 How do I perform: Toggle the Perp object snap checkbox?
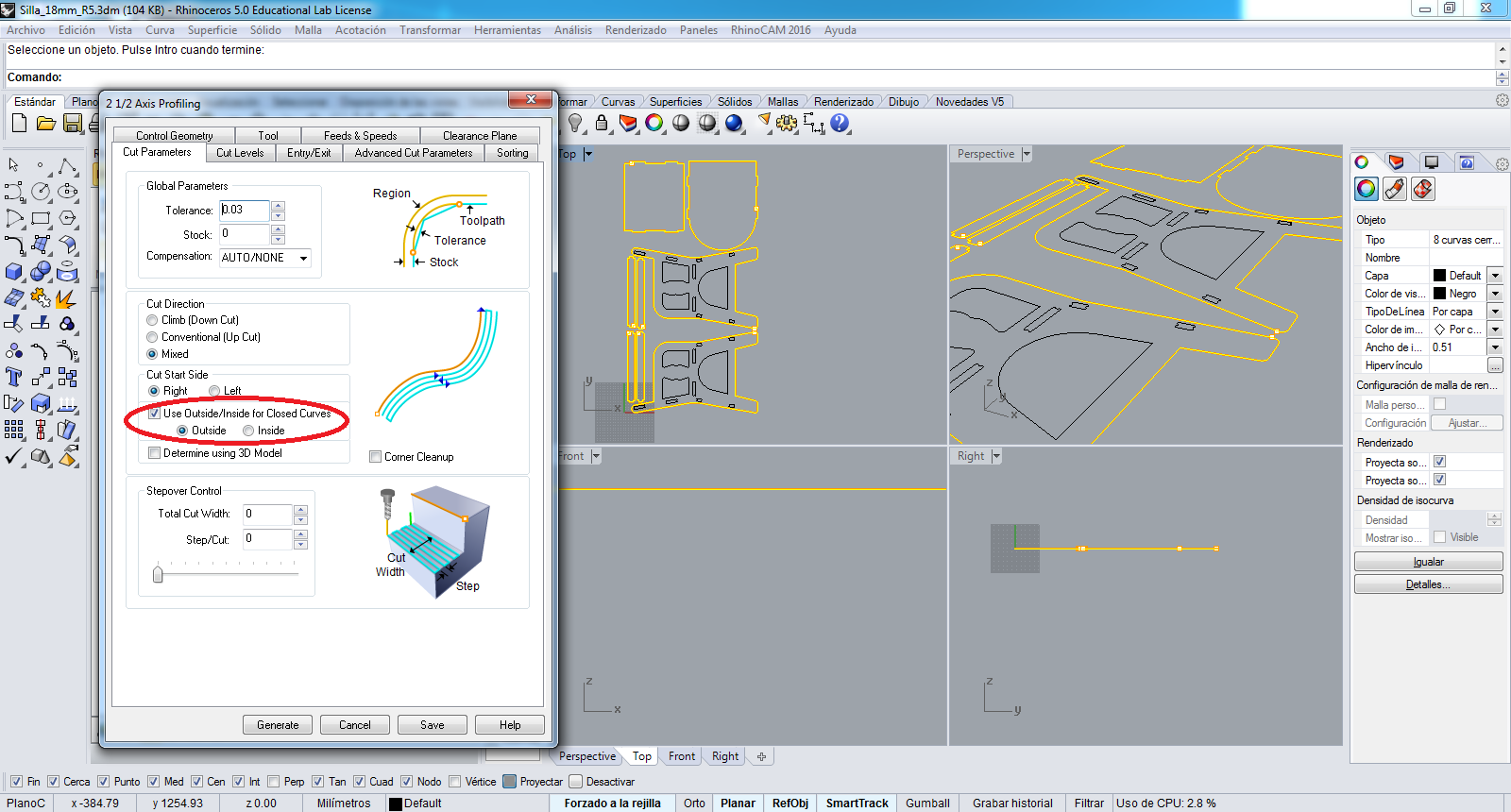click(274, 782)
